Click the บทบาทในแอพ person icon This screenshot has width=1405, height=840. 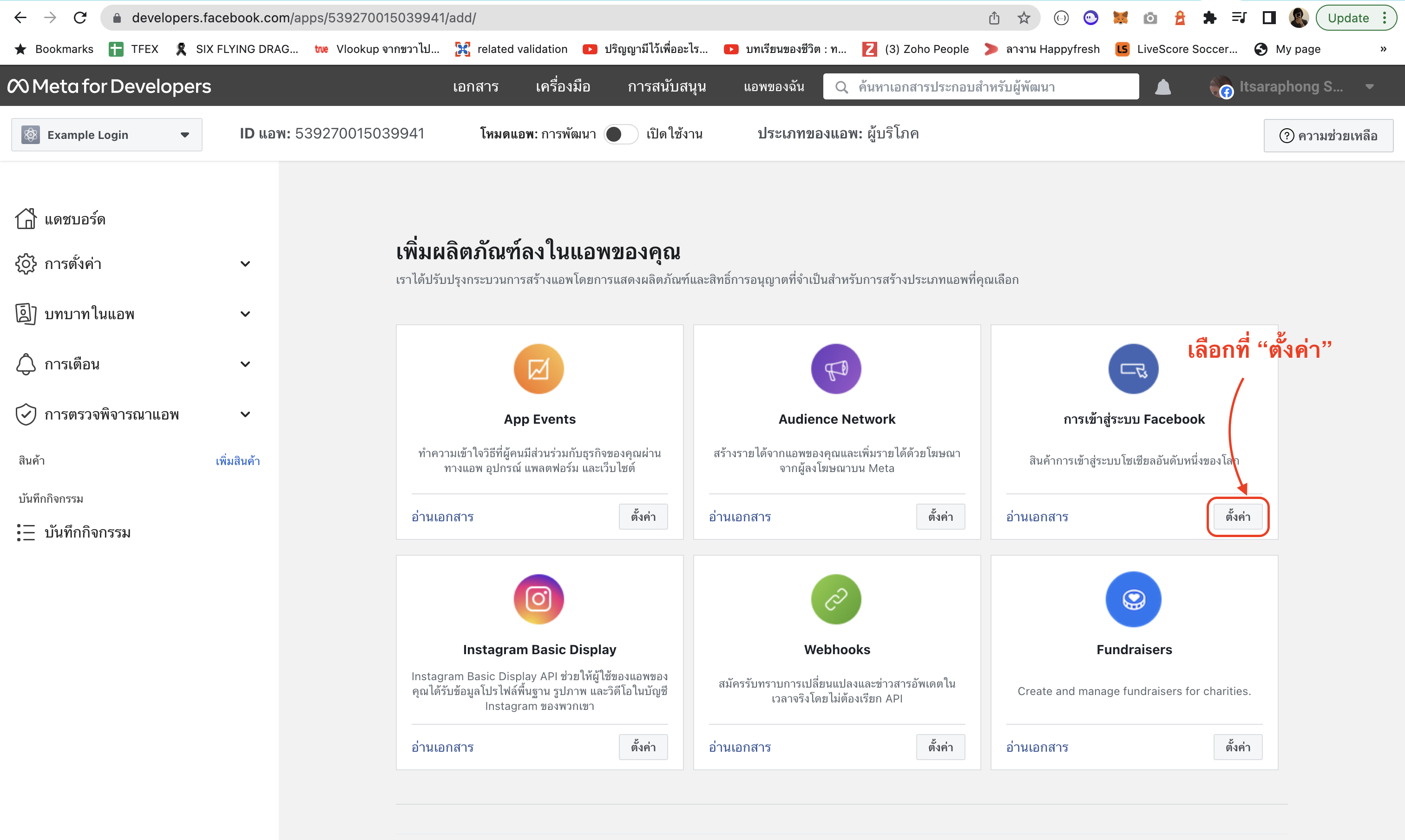tap(26, 314)
